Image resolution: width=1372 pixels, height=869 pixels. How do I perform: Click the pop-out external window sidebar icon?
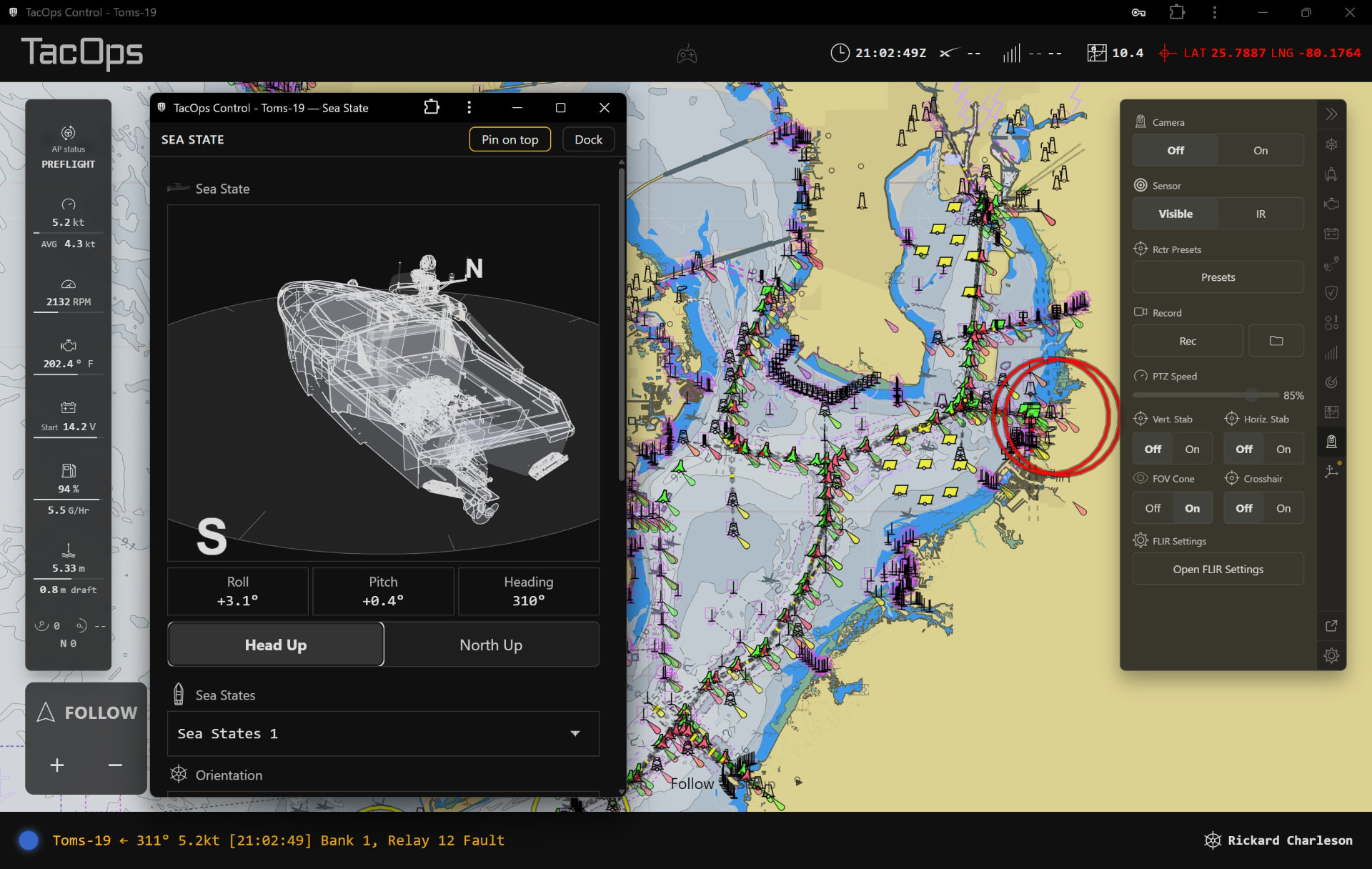coord(1331,626)
